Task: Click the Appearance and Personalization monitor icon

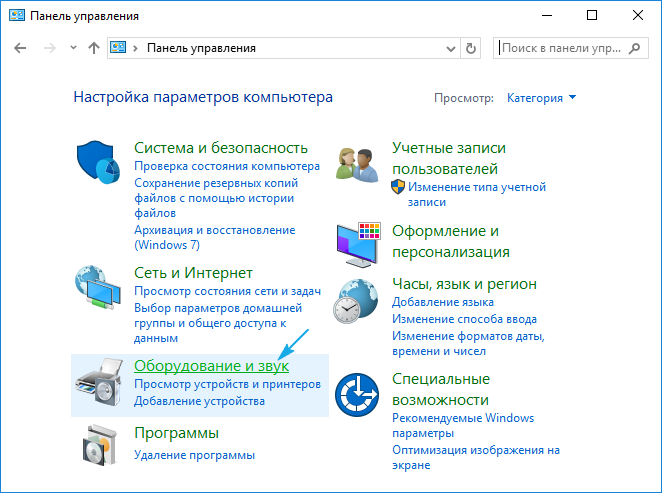Action: (x=359, y=242)
